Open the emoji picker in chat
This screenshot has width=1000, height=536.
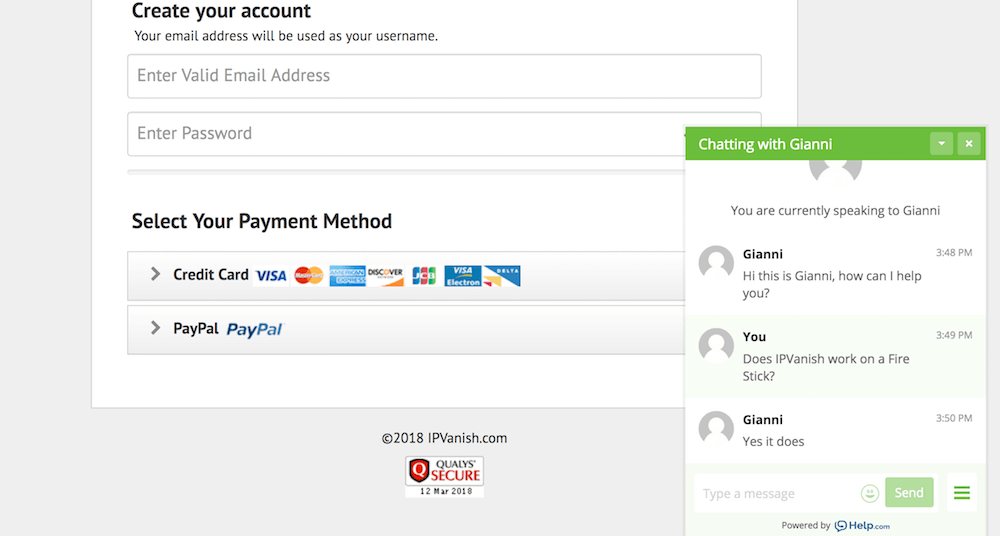[x=870, y=493]
